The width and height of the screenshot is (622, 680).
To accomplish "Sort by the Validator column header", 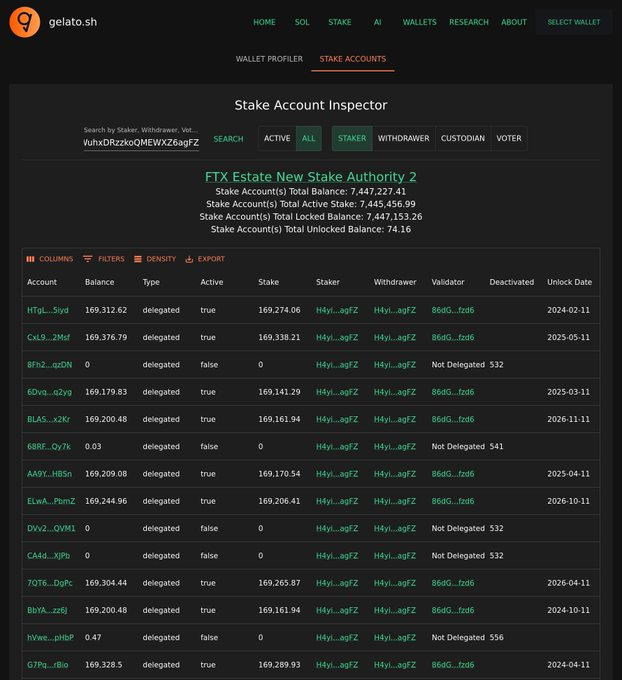I will pyautogui.click(x=448, y=282).
